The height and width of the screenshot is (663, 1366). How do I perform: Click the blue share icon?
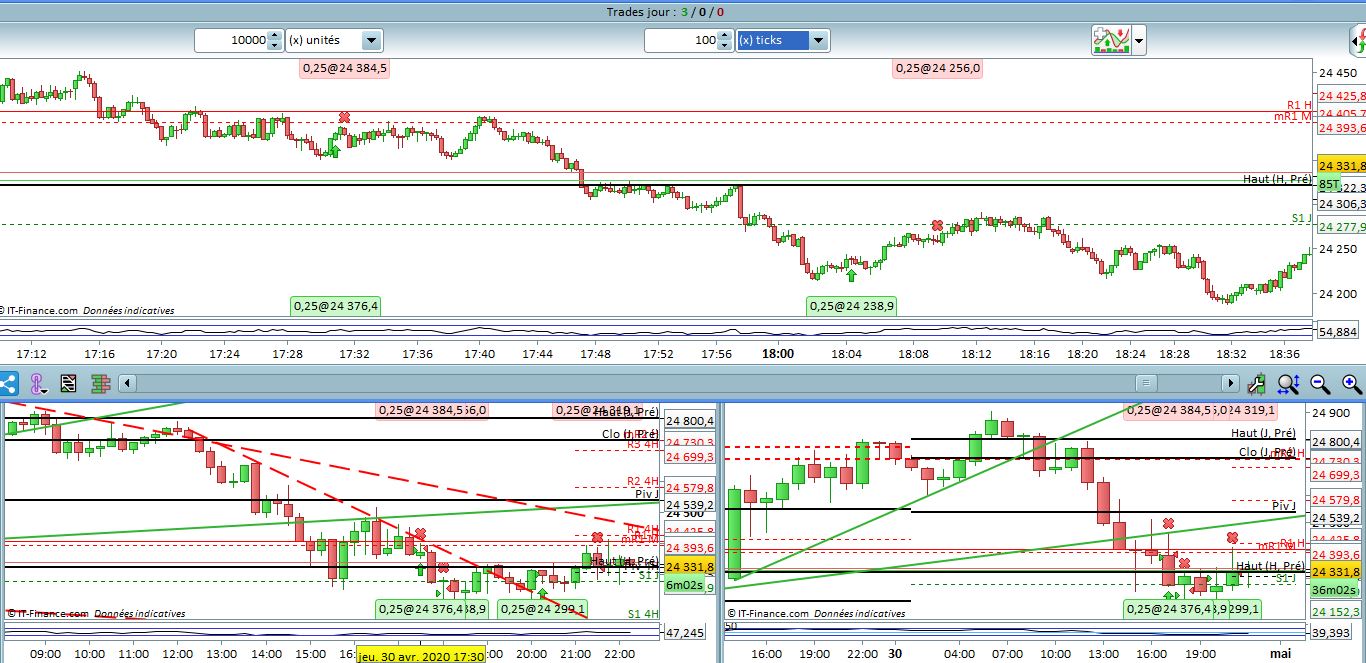[x=8, y=383]
